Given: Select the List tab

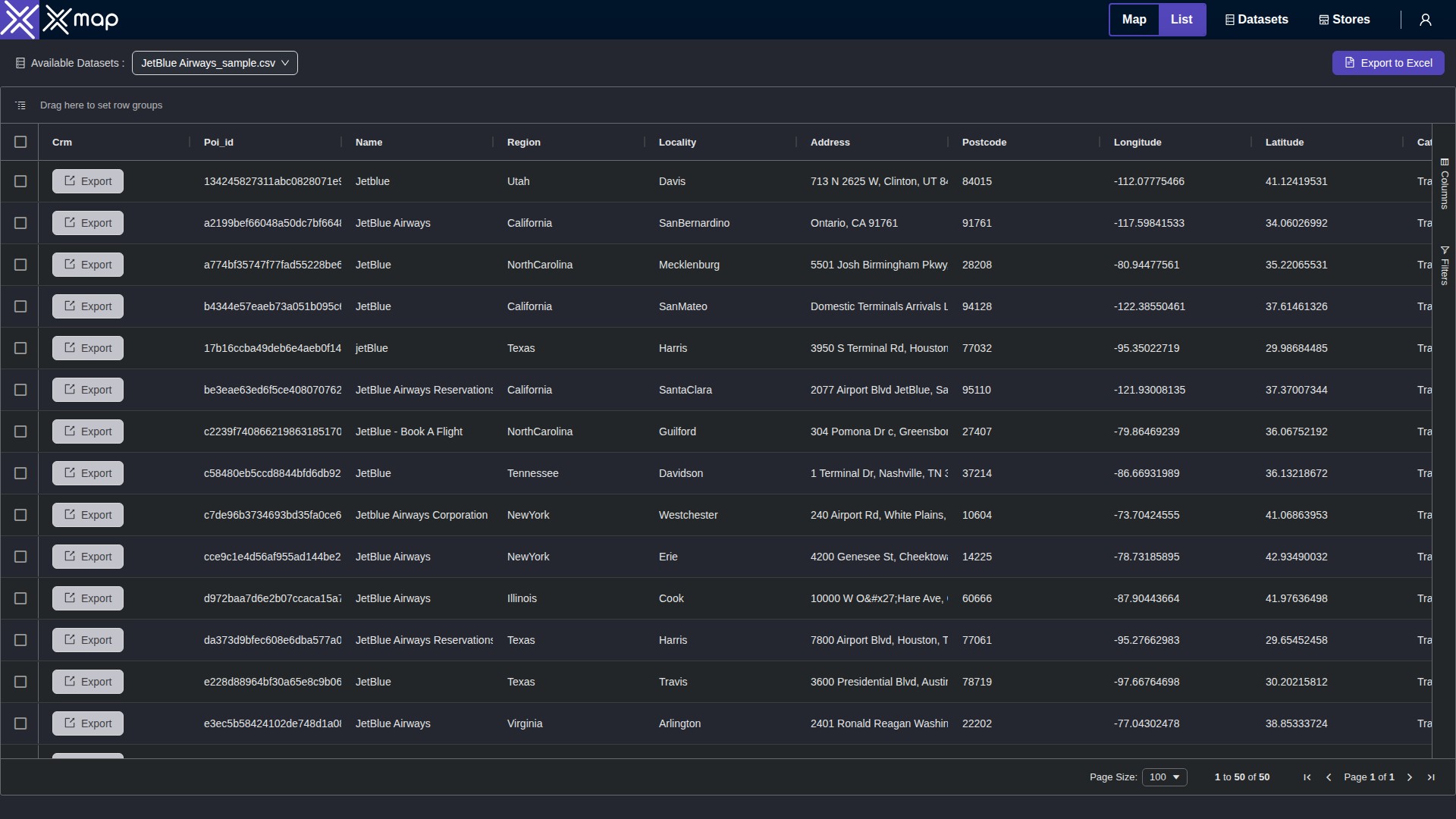Looking at the screenshot, I should [1182, 19].
